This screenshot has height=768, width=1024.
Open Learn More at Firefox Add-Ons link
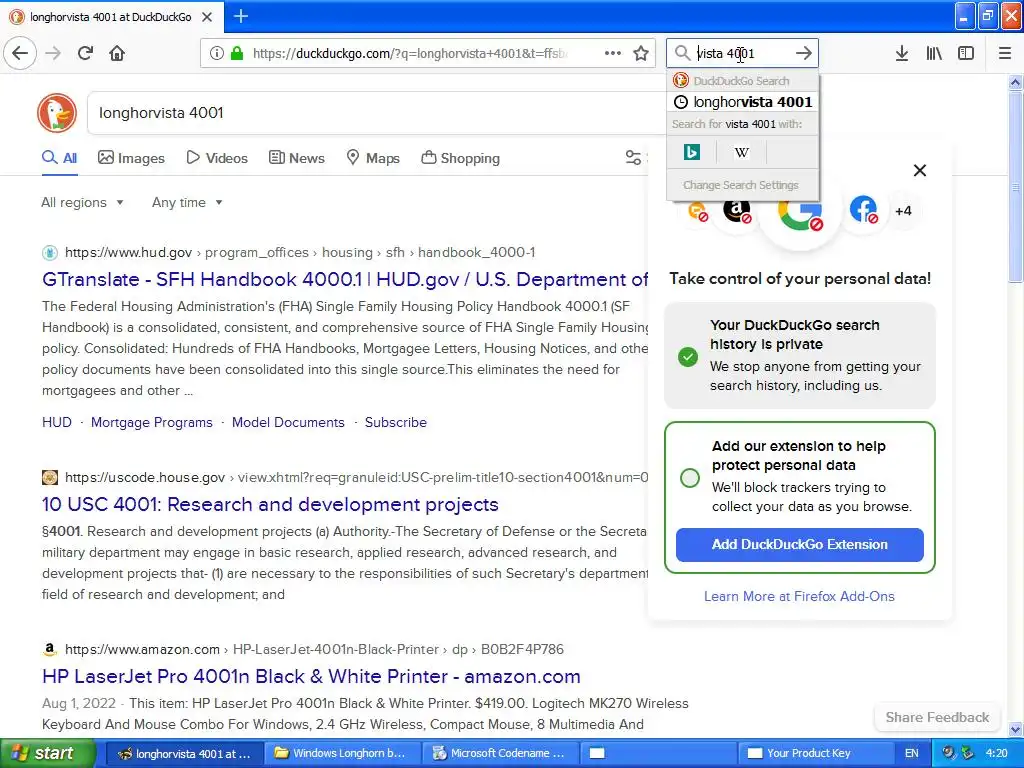click(799, 596)
